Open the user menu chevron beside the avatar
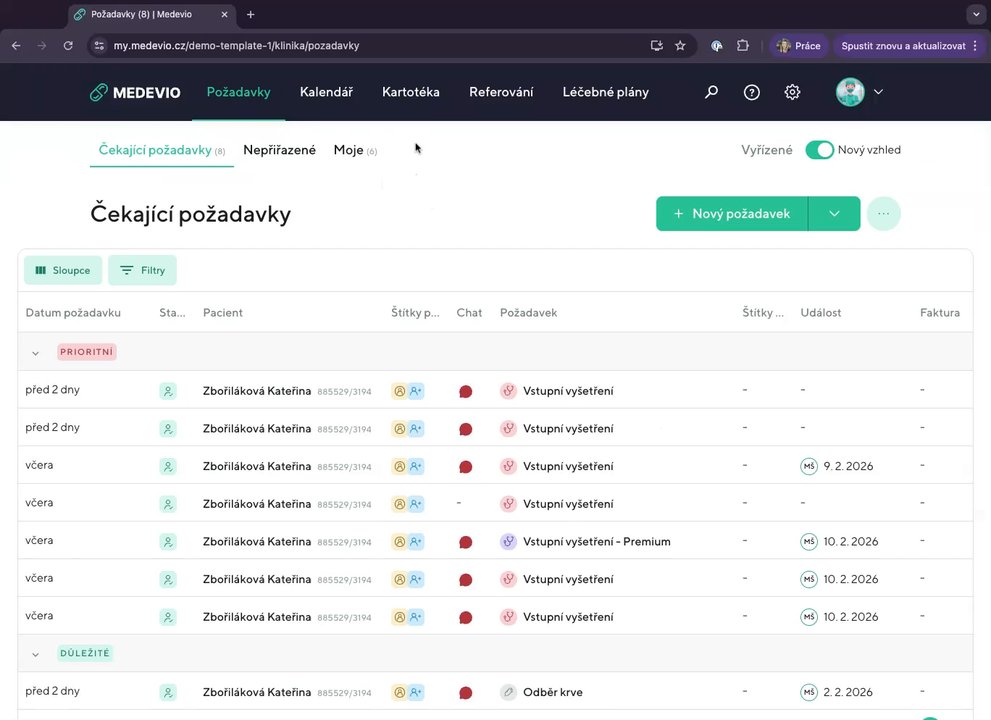This screenshot has height=720, width=991. tap(879, 92)
